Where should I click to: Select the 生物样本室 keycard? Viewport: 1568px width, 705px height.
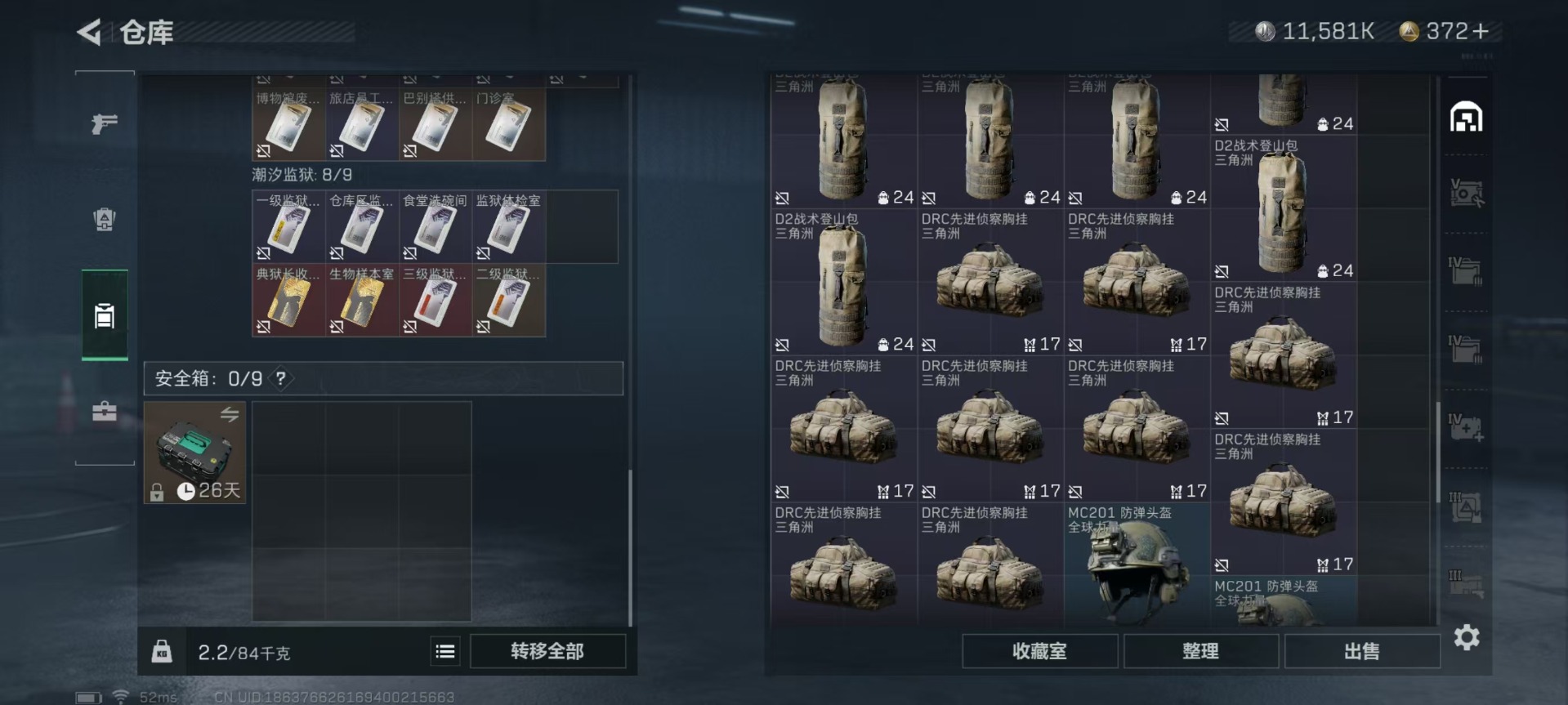click(x=362, y=300)
